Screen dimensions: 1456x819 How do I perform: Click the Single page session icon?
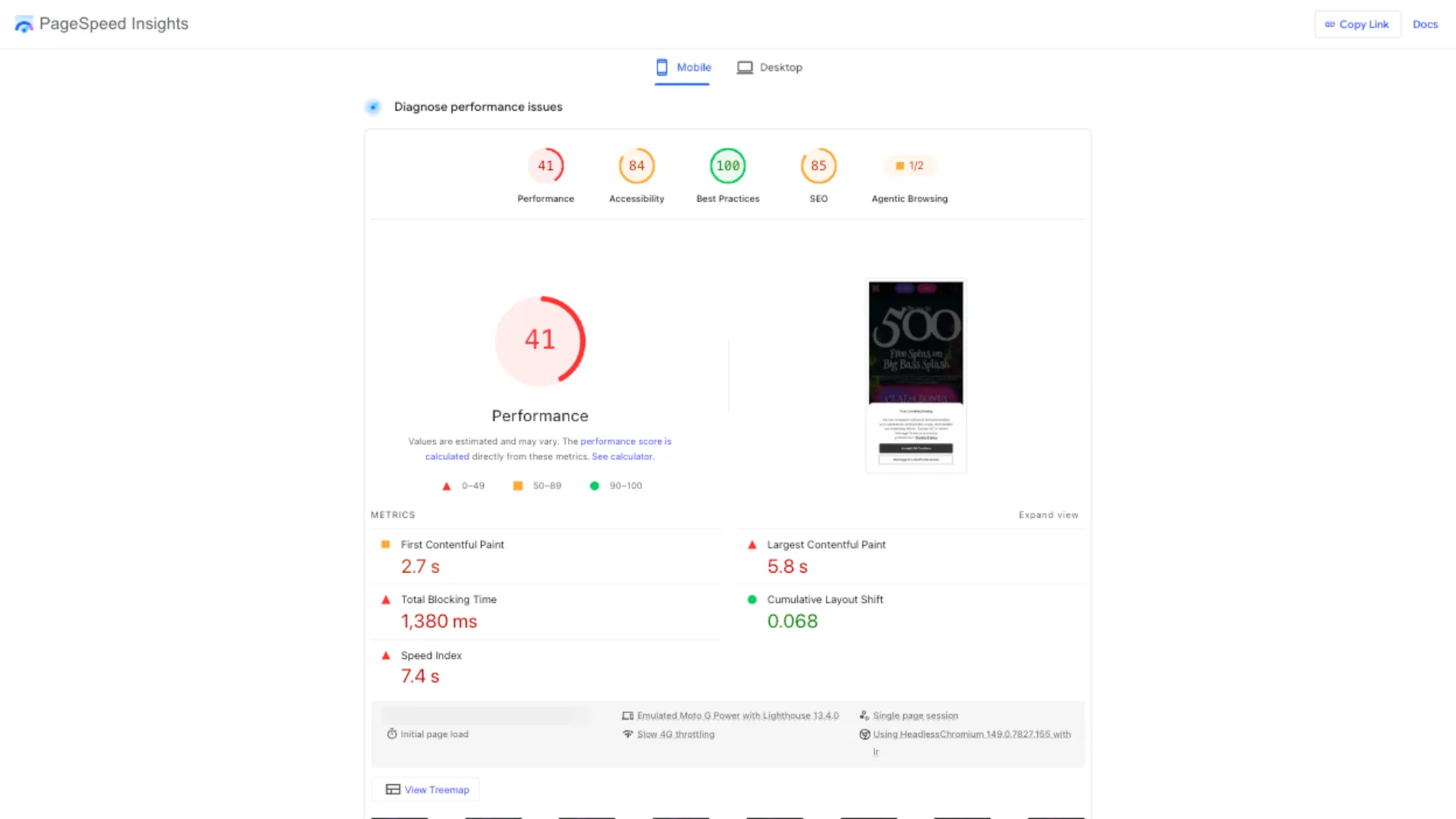[x=864, y=716]
